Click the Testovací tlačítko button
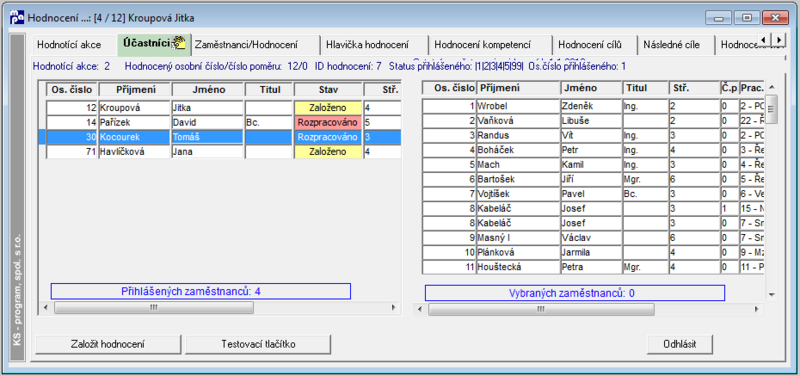The image size is (800, 376). [258, 344]
